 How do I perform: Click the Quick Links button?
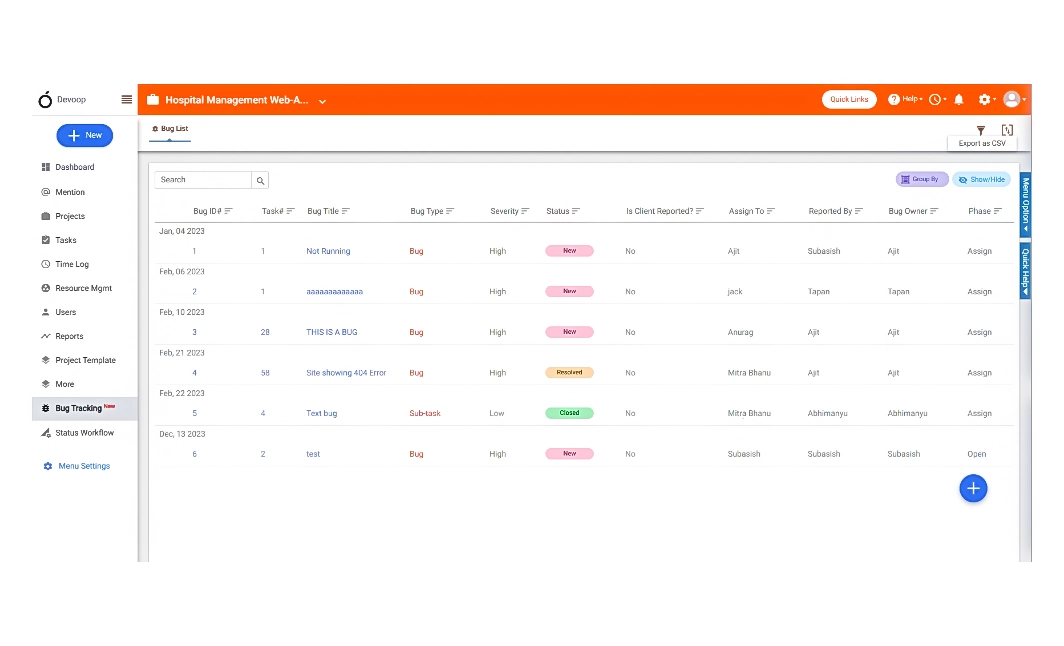(848, 99)
